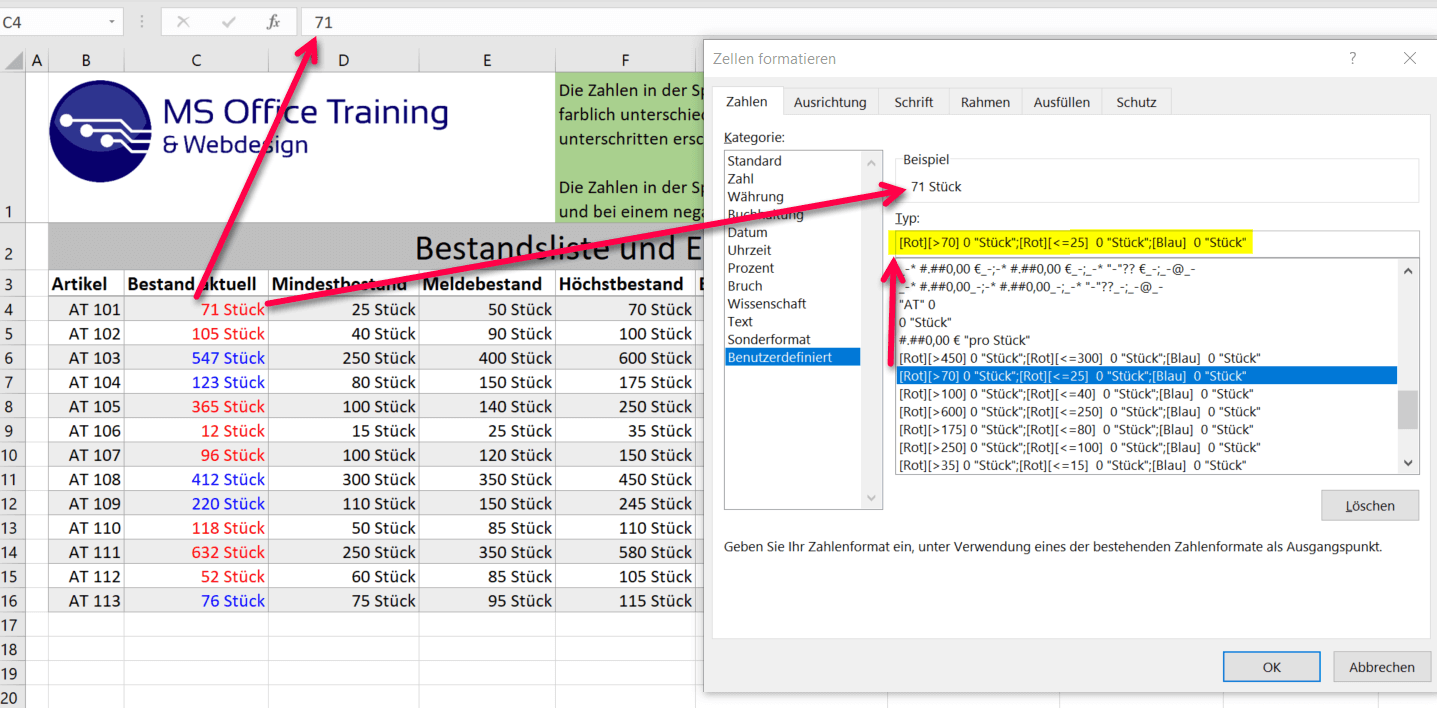Click the AT 113 article cell

tap(86, 600)
